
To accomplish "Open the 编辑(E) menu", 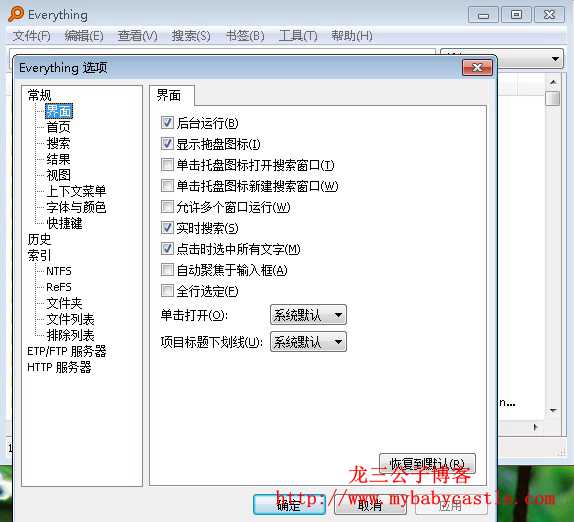I will (x=84, y=36).
